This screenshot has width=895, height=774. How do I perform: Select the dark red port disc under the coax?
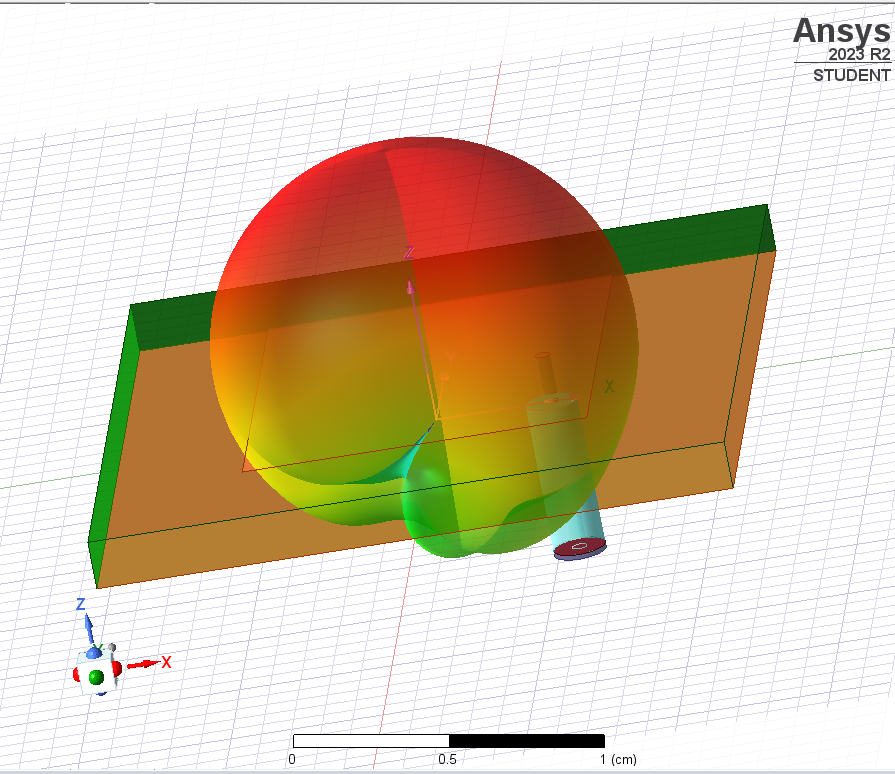click(580, 549)
